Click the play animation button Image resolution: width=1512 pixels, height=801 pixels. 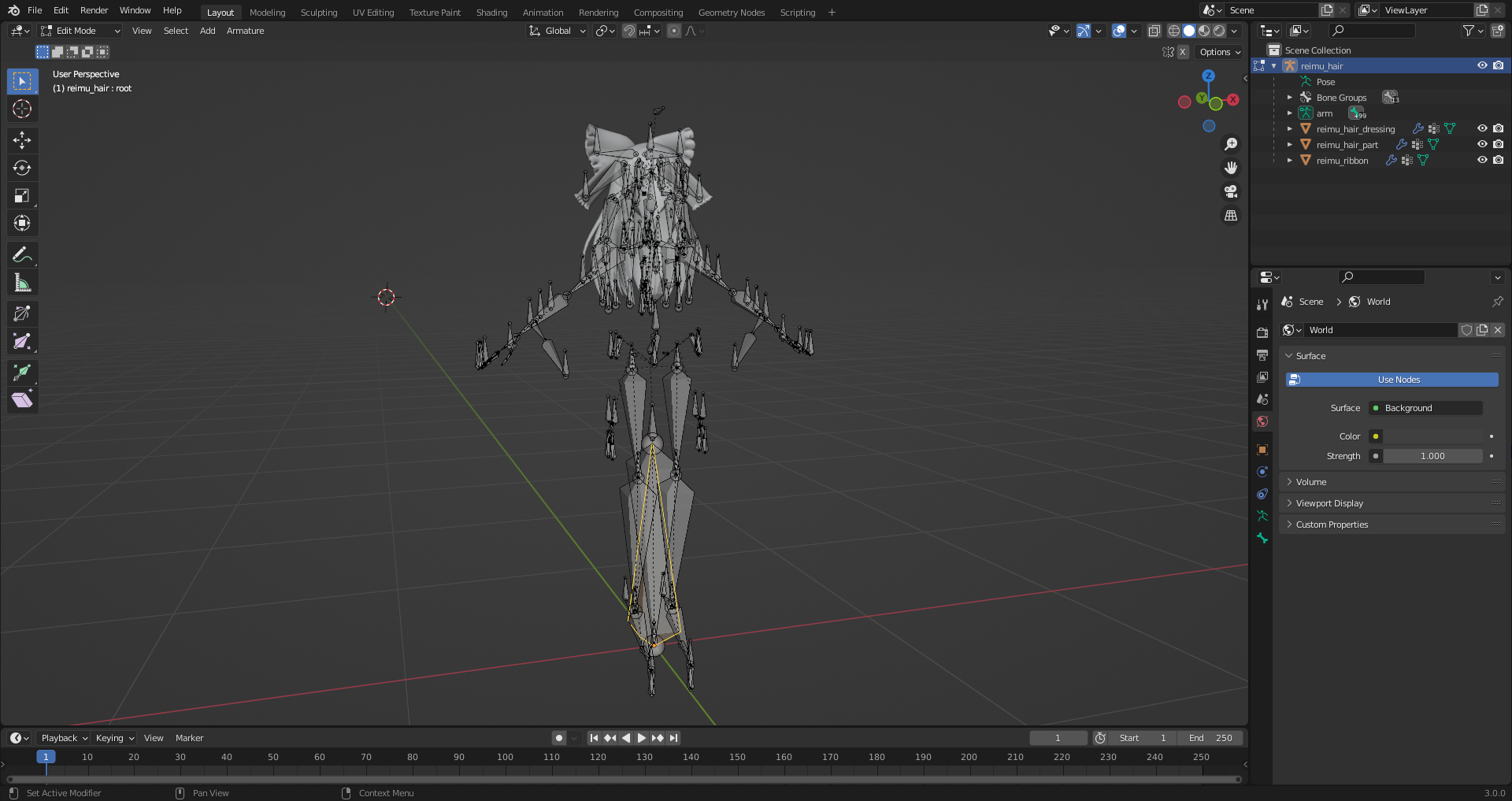(x=641, y=738)
